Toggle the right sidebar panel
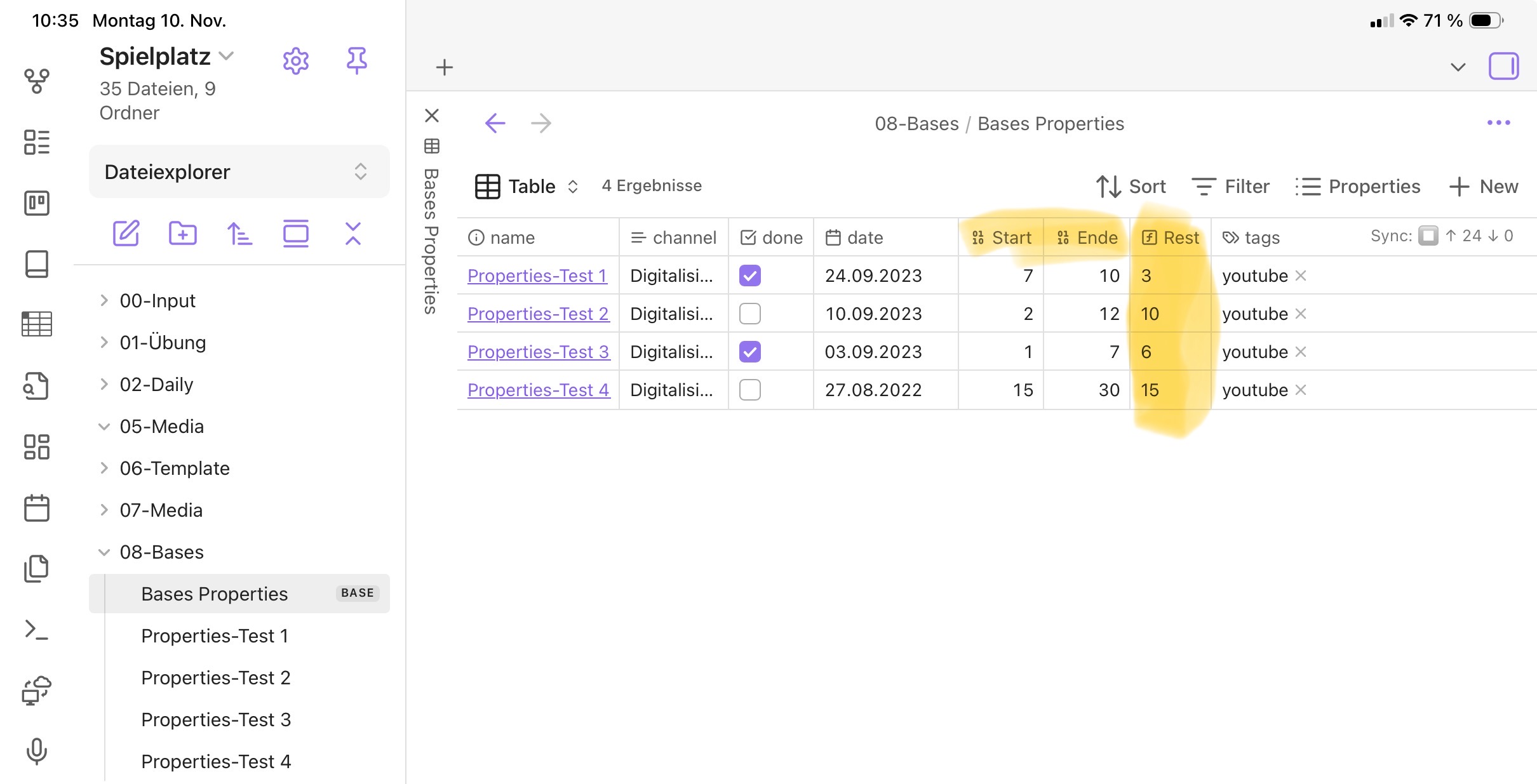This screenshot has width=1537, height=784. point(1503,66)
